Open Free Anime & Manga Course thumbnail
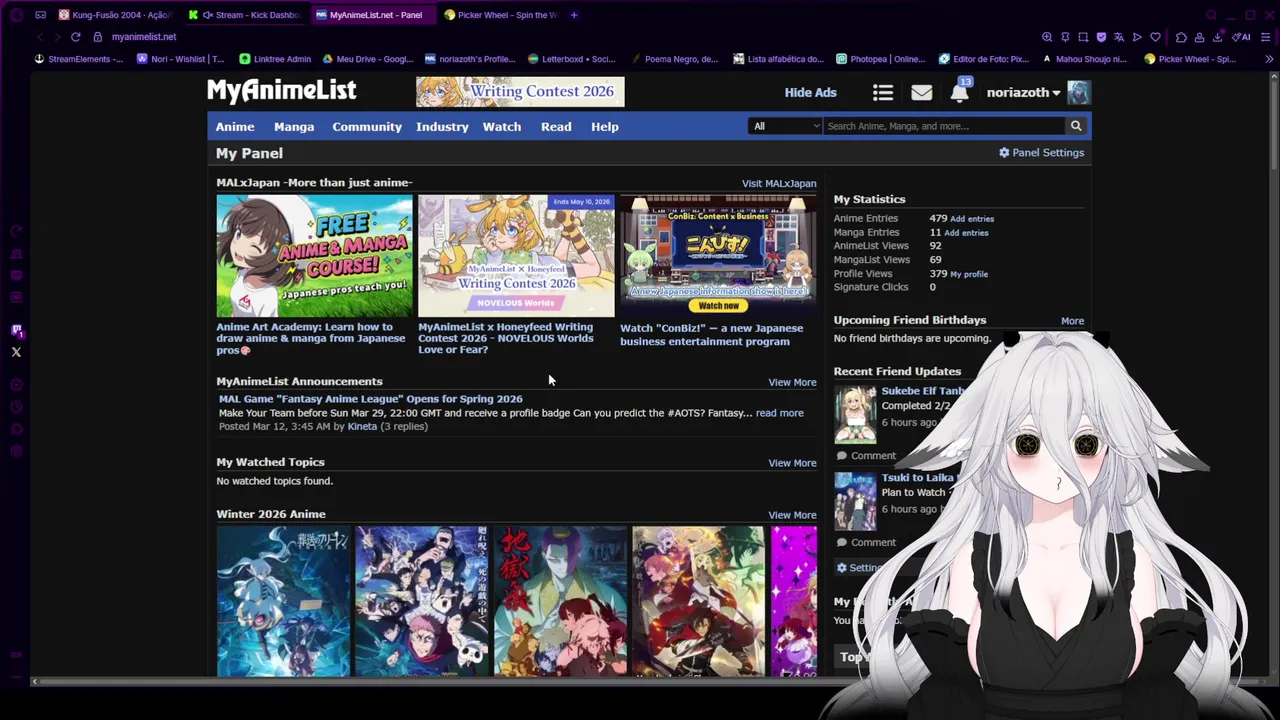1280x720 pixels. [314, 256]
